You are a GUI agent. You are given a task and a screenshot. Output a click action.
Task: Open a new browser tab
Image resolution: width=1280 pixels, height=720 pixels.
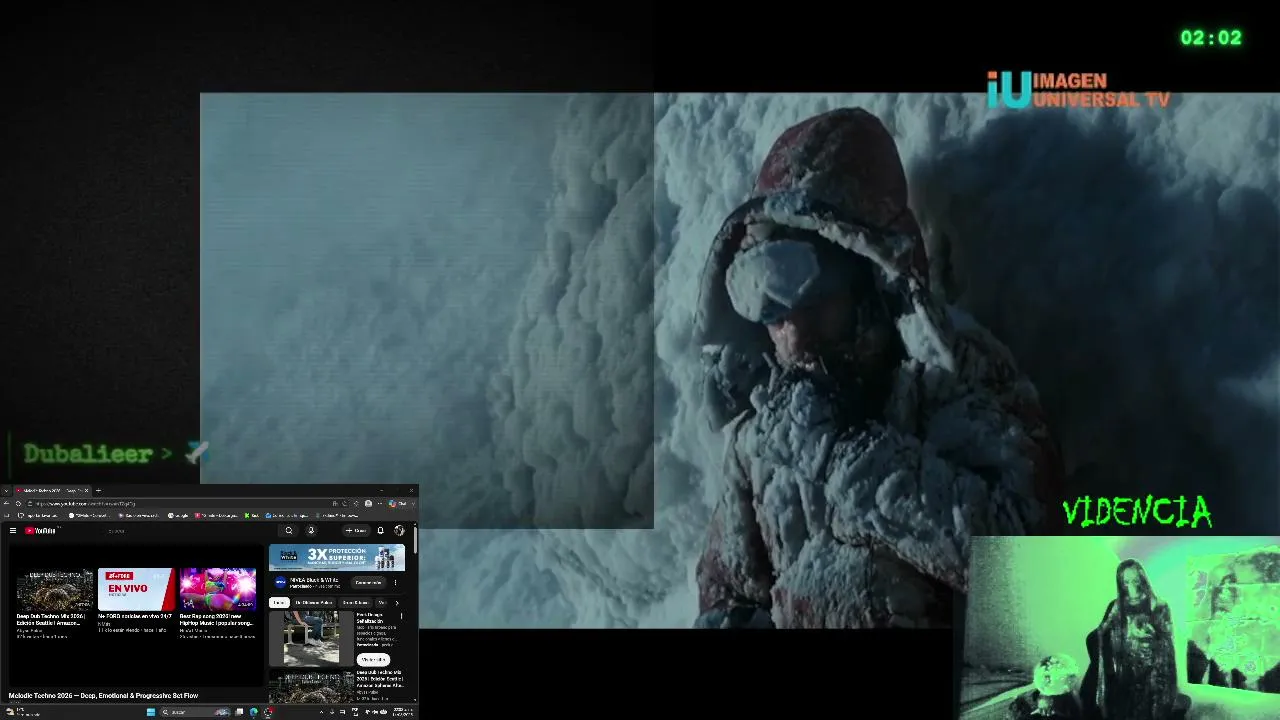coord(98,491)
